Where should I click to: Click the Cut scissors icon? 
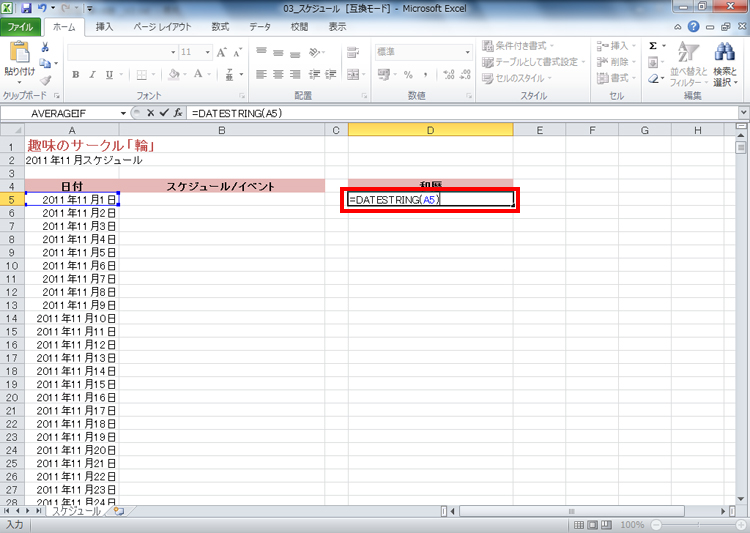(45, 47)
